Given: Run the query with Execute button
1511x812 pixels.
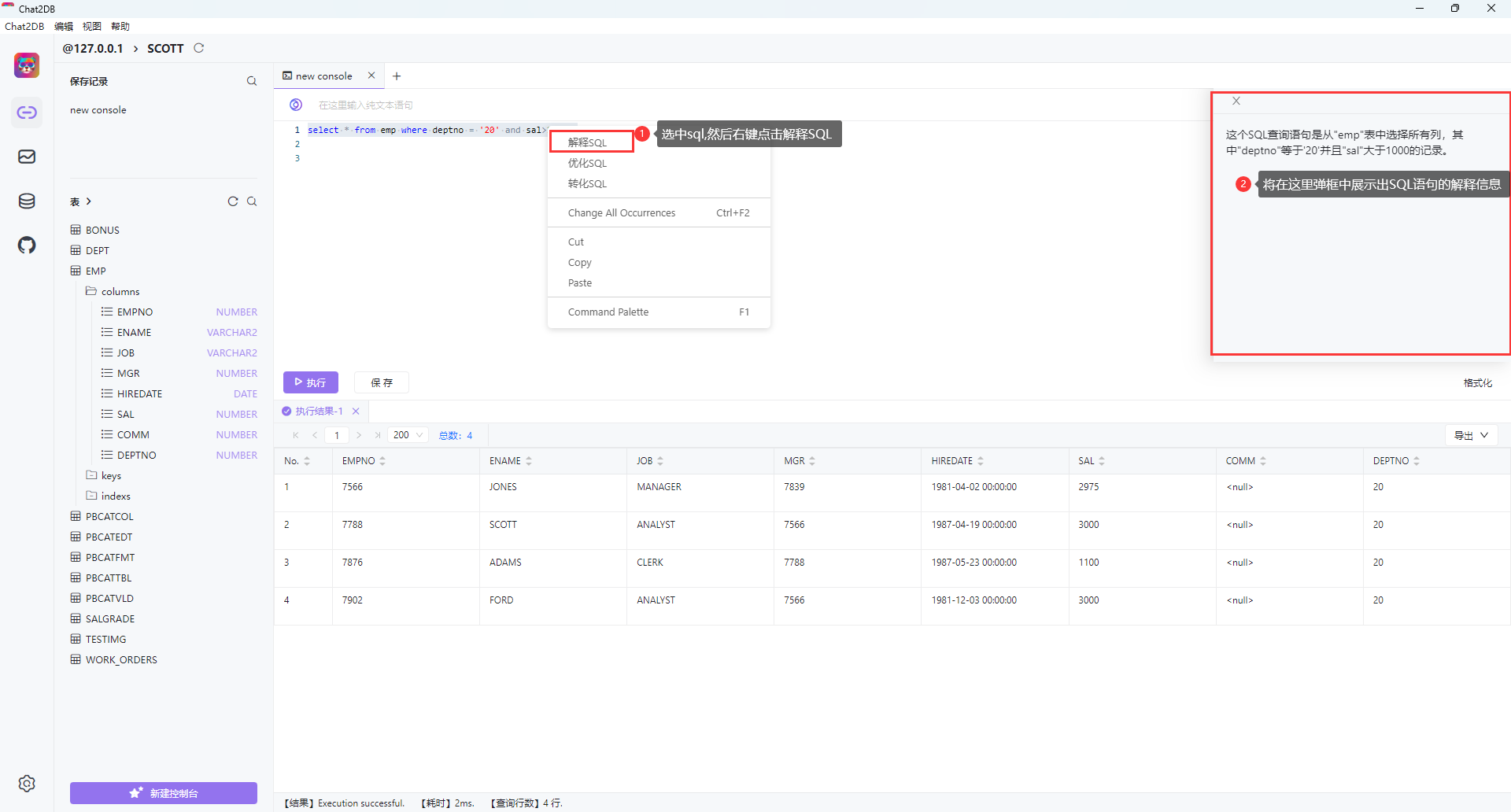Looking at the screenshot, I should (311, 382).
